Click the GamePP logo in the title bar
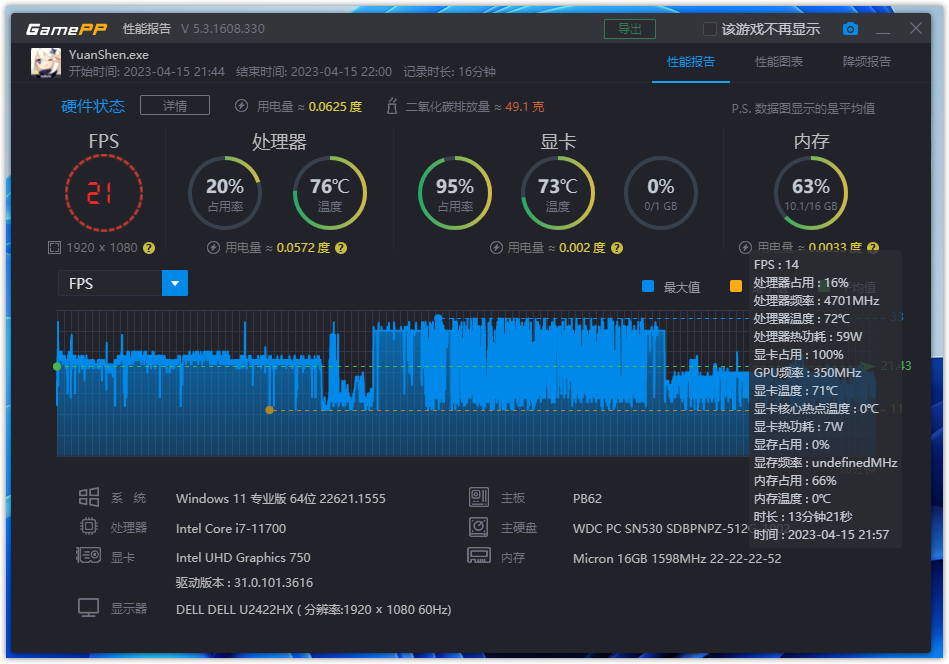The height and width of the screenshot is (664, 949). [x=67, y=28]
